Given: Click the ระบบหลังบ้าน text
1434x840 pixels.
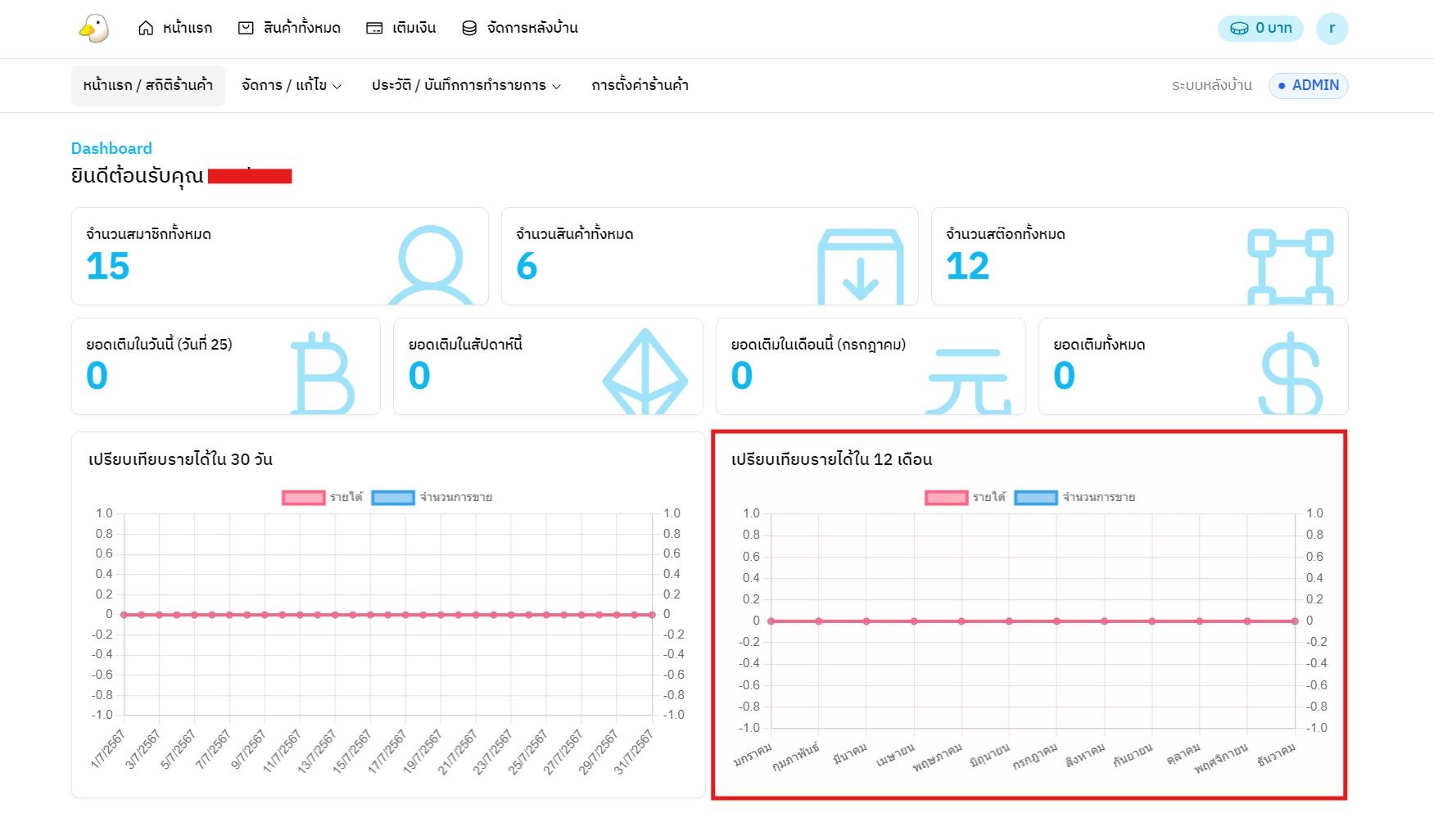Looking at the screenshot, I should click(x=1211, y=86).
